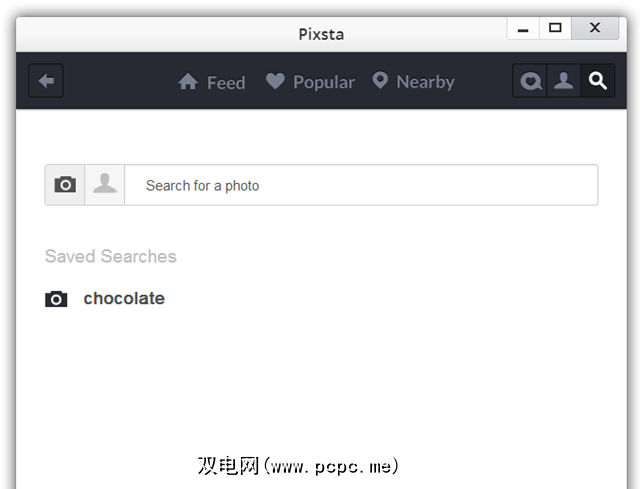
Task: Maximize the Pixsta window
Action: coord(556,28)
